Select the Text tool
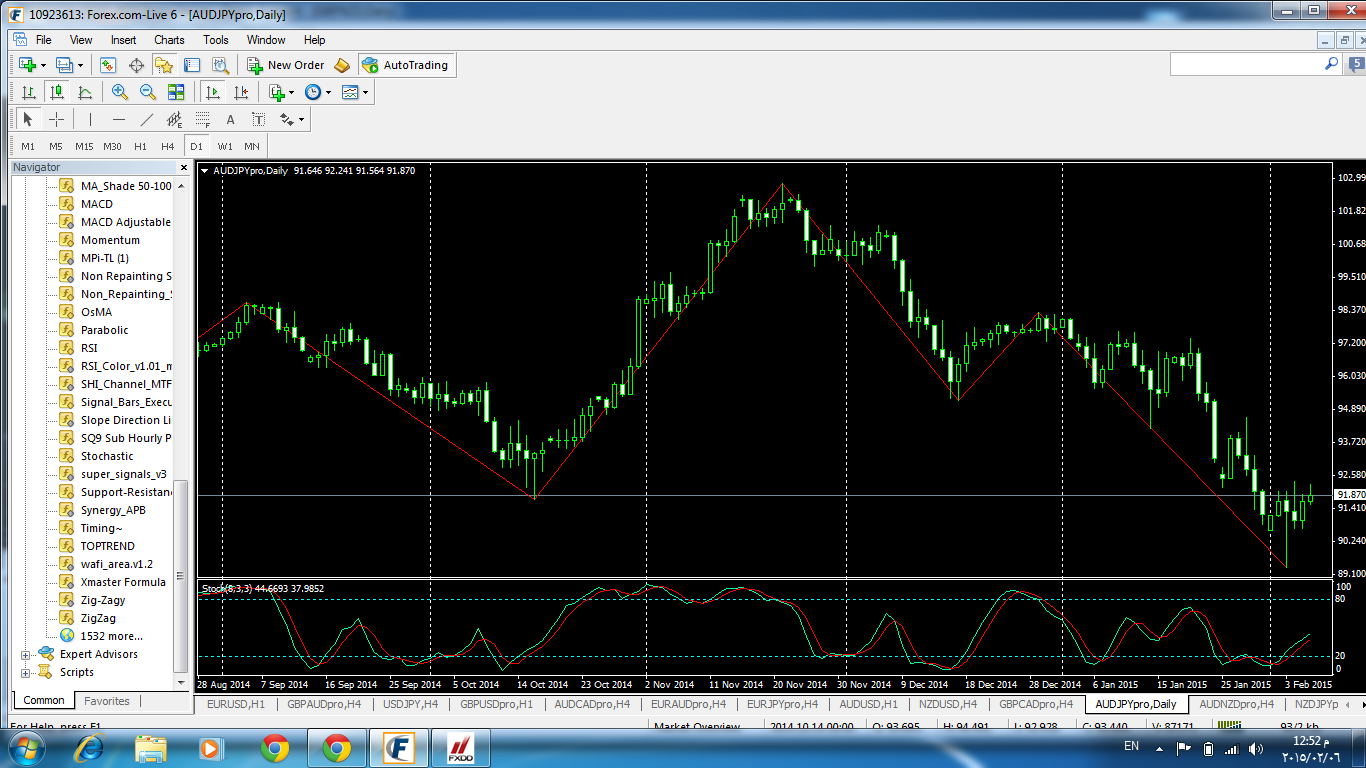The width and height of the screenshot is (1366, 768). point(230,119)
